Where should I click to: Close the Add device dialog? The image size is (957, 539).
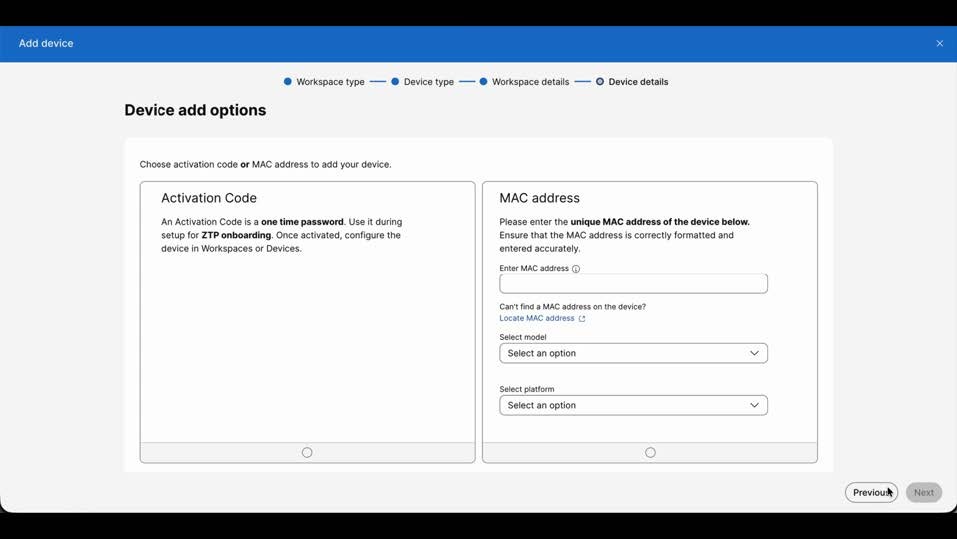click(939, 43)
